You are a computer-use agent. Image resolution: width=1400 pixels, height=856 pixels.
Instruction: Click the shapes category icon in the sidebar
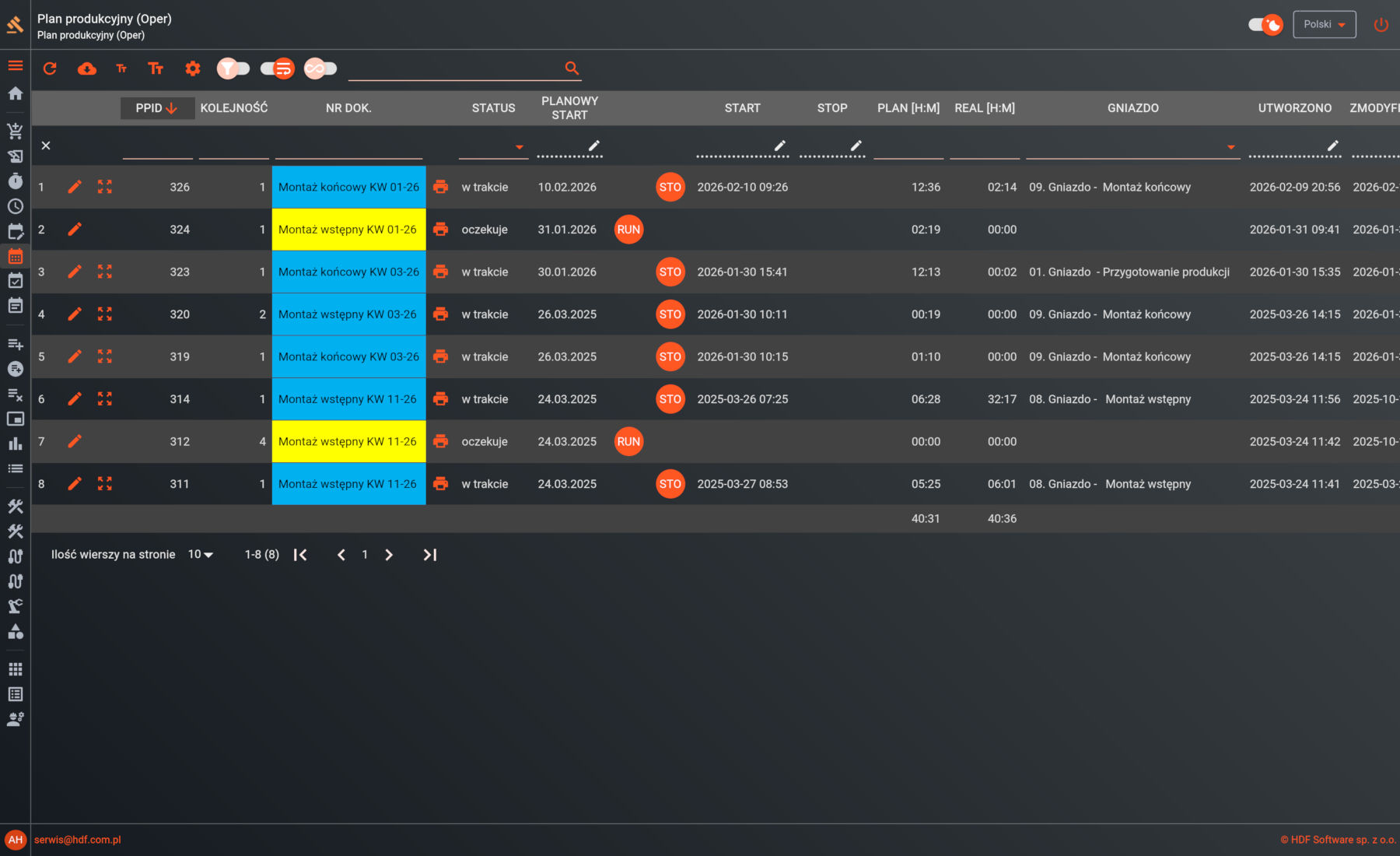[16, 631]
